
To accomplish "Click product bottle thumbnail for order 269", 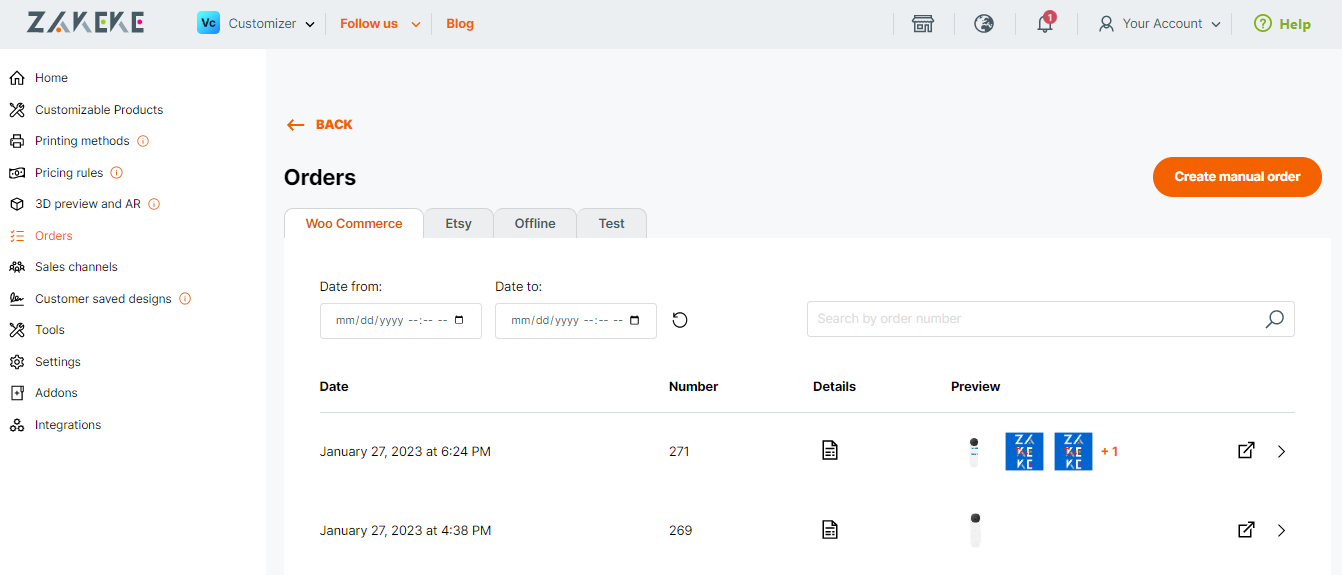I will coord(975,530).
